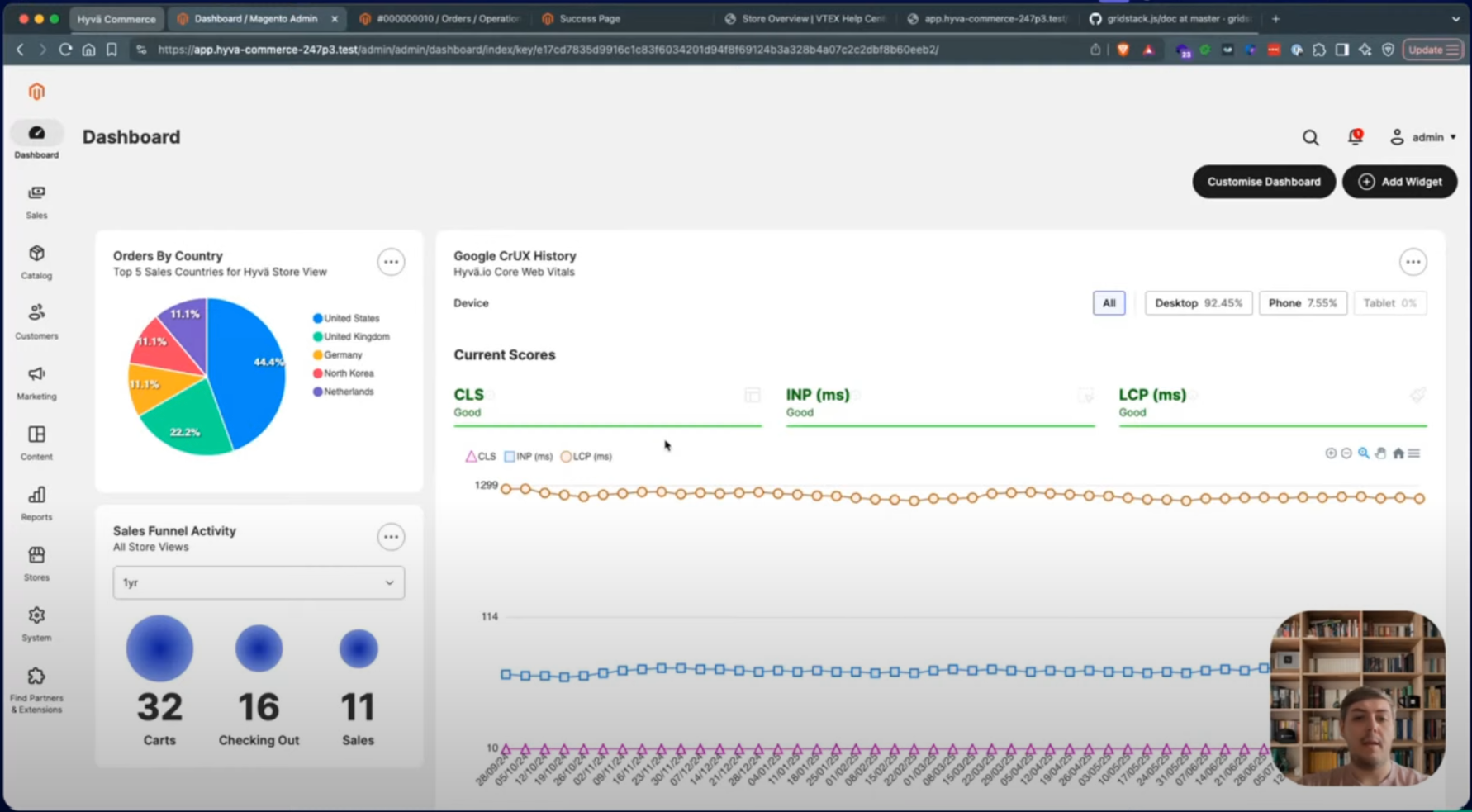
Task: Toggle LCP (ms) series in chart legend
Action: coord(586,456)
